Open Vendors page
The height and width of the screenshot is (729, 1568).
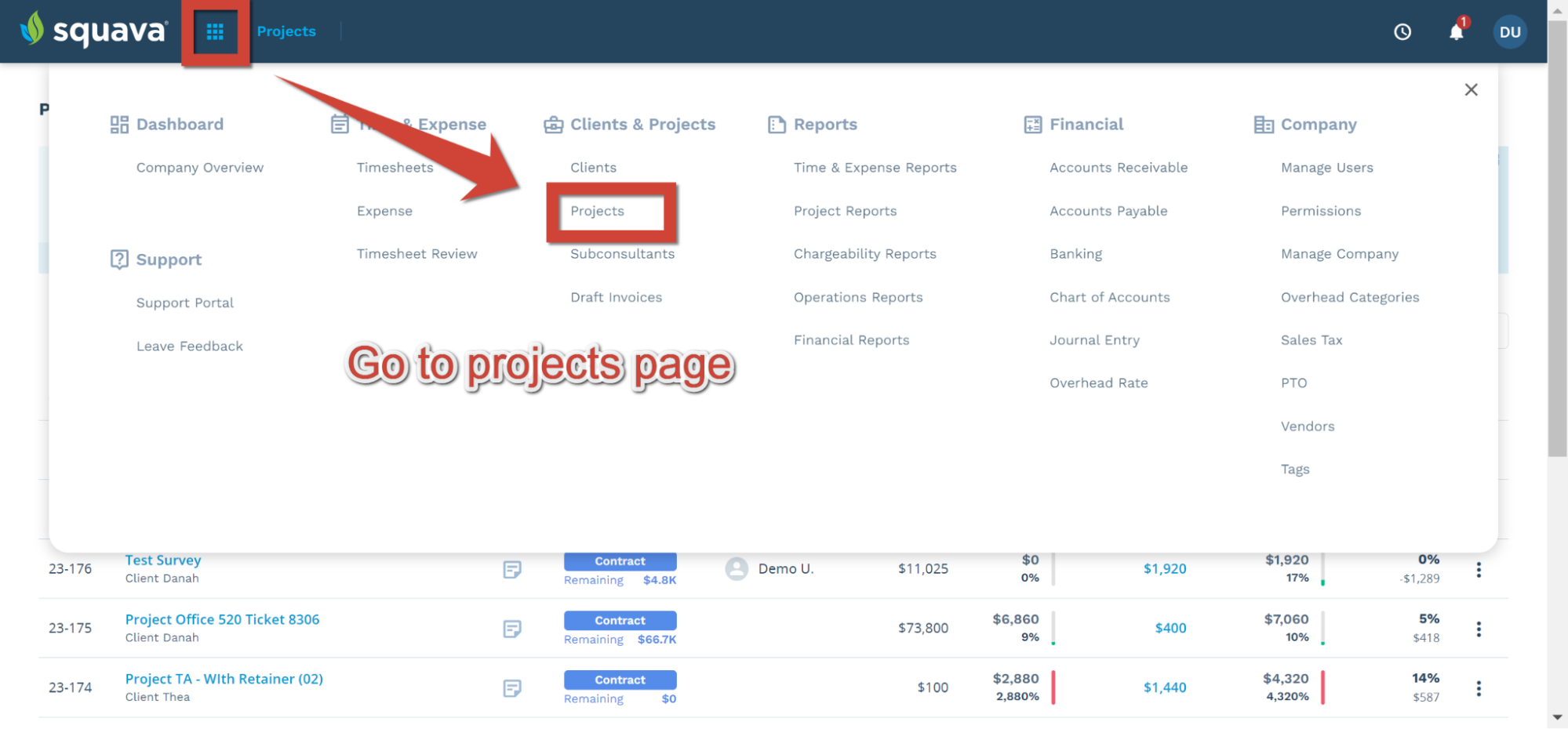(x=1307, y=426)
